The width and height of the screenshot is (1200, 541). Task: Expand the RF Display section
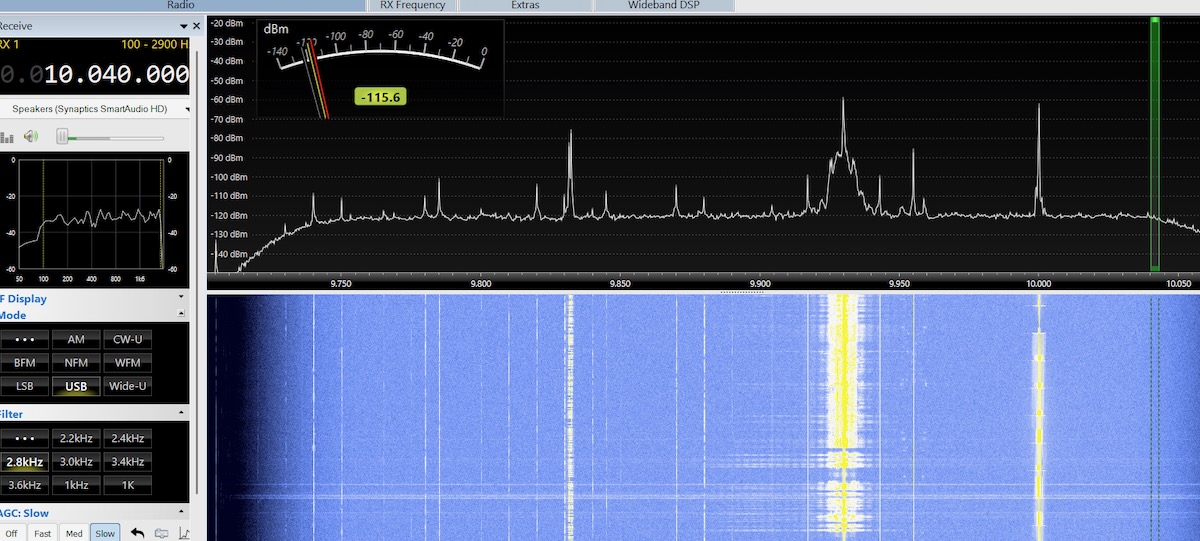(181, 297)
